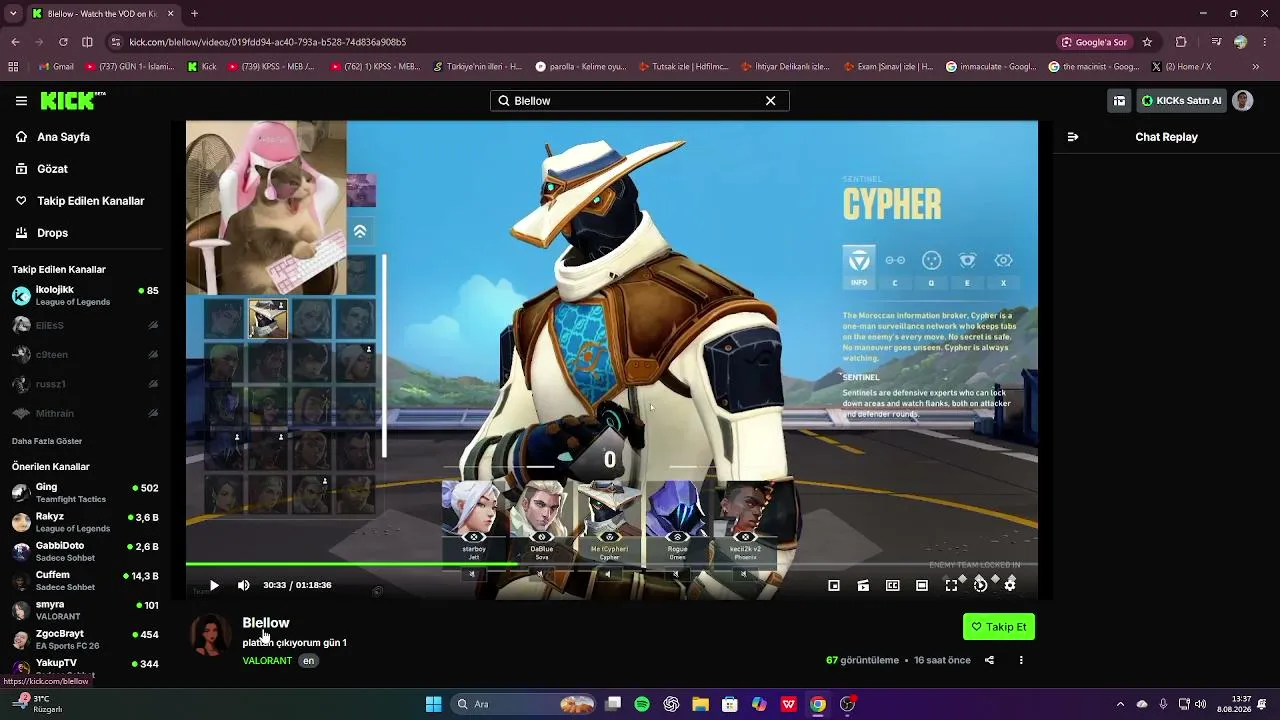Play the video
Screen dimensions: 1280x720
click(x=214, y=585)
